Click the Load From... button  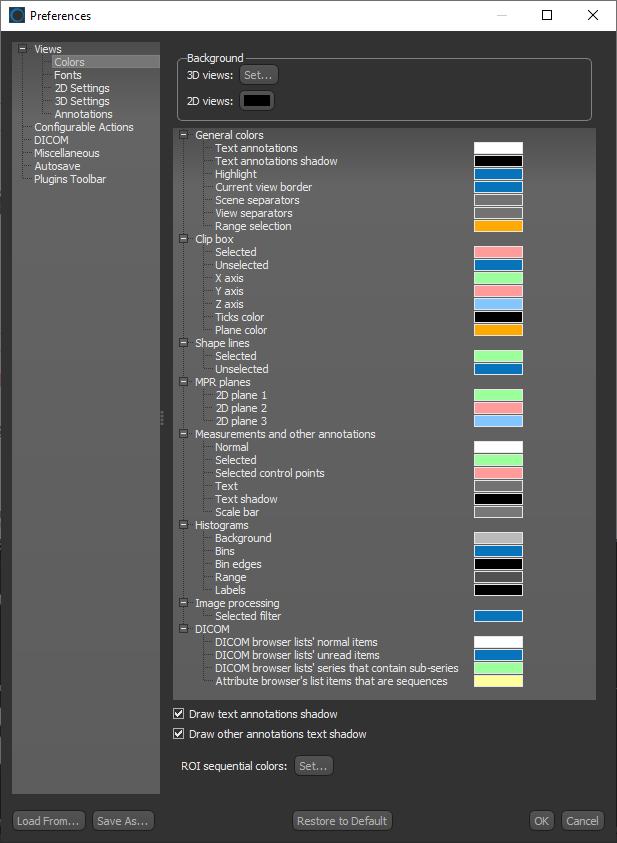tap(48, 821)
